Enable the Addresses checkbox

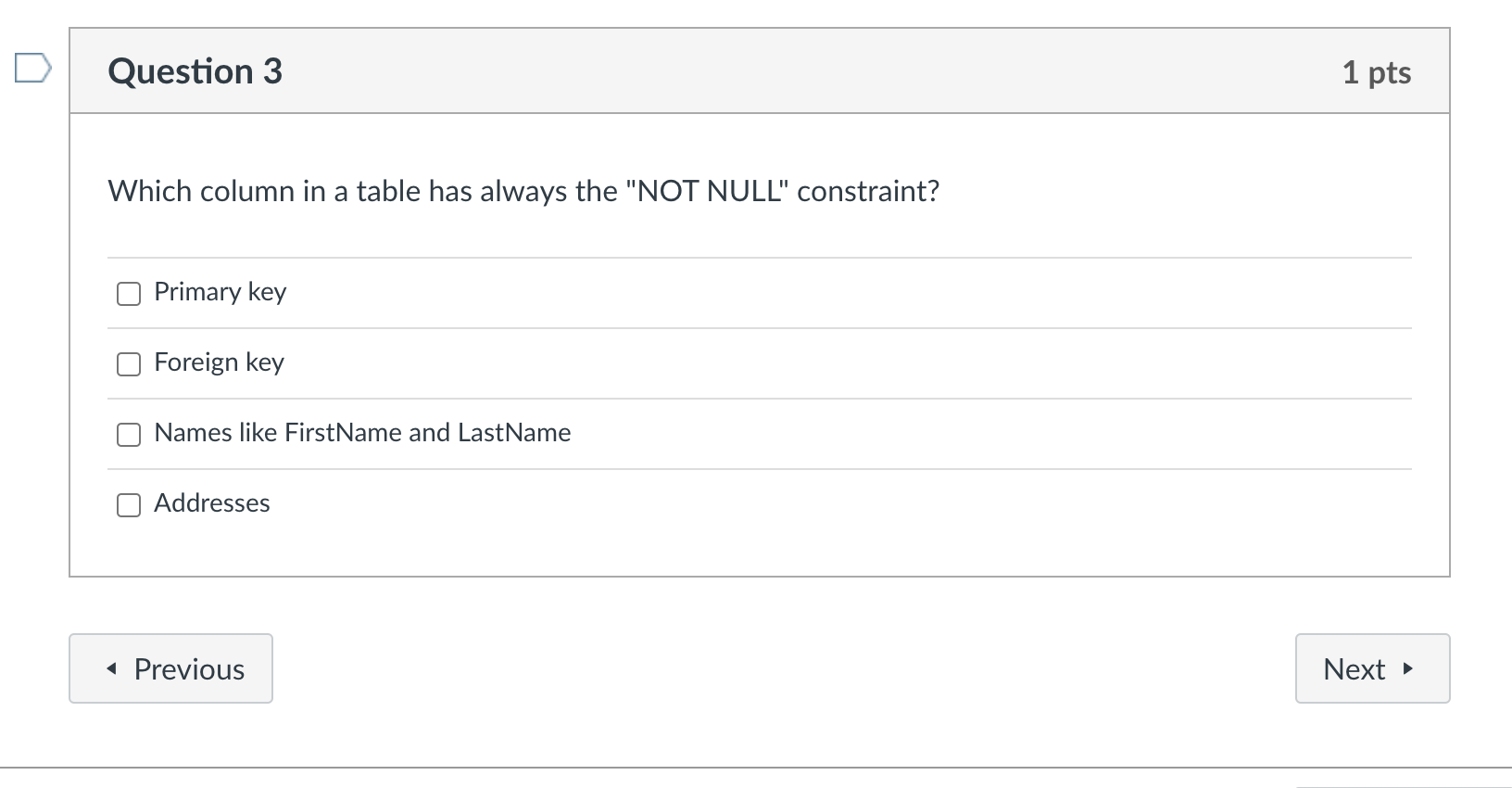(x=129, y=505)
